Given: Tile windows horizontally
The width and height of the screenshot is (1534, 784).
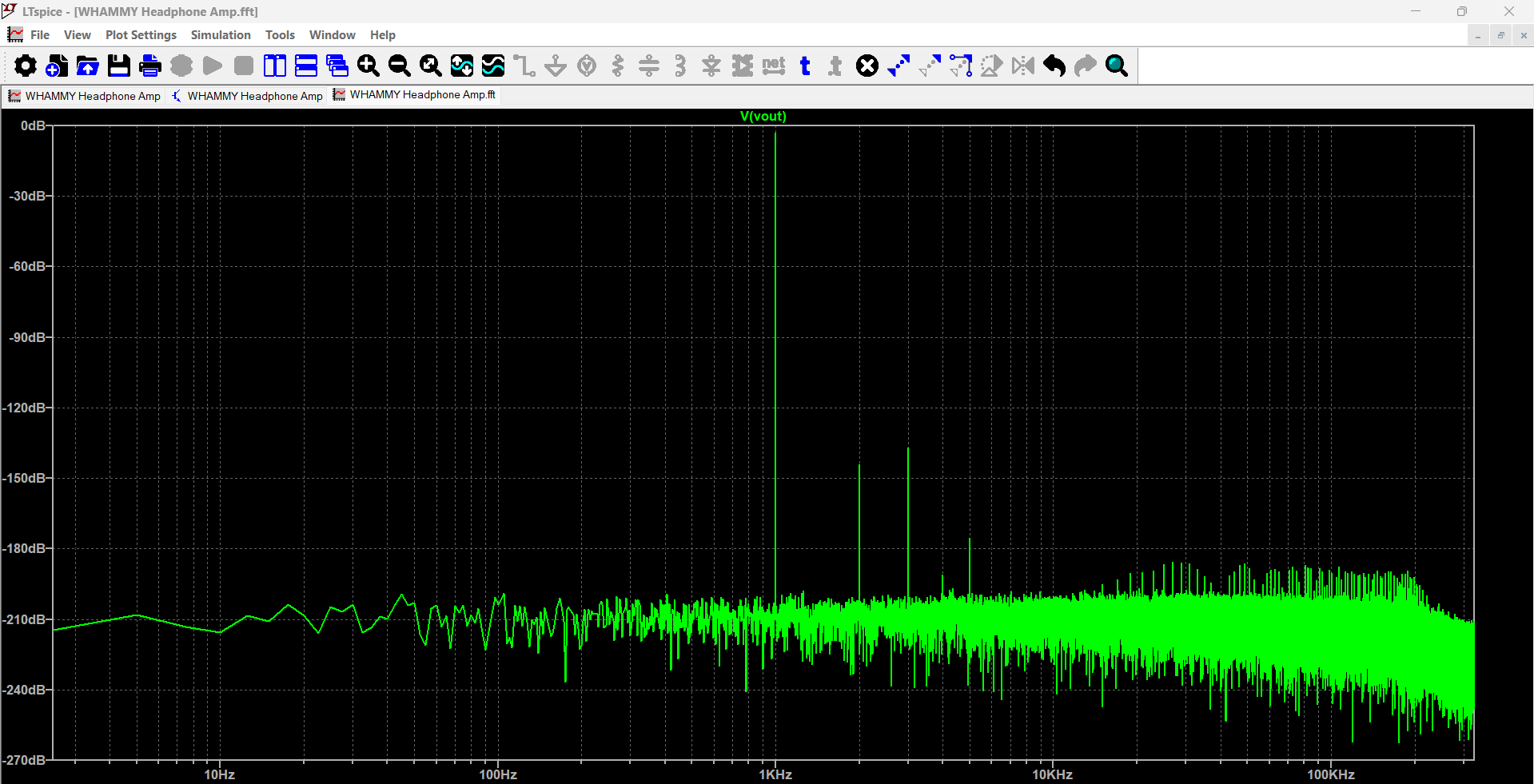Looking at the screenshot, I should click(306, 66).
